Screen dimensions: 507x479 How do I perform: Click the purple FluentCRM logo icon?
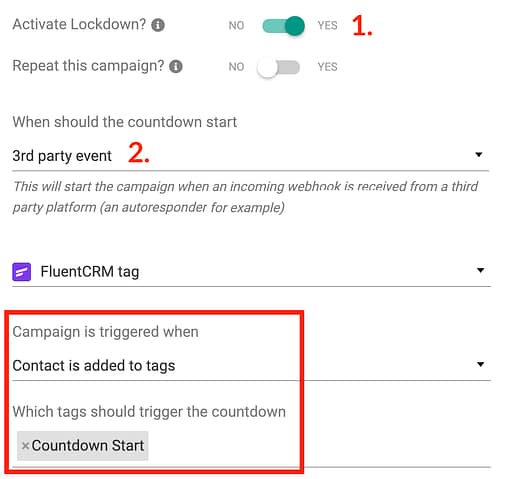[x=22, y=272]
